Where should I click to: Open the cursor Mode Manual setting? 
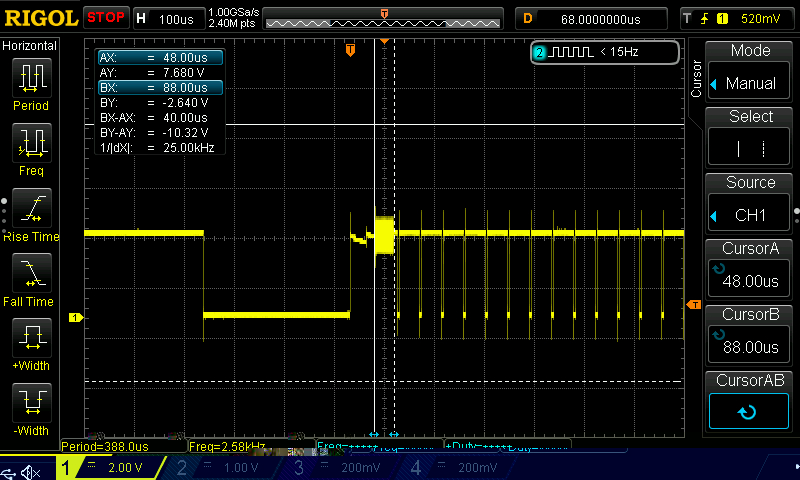tap(748, 83)
